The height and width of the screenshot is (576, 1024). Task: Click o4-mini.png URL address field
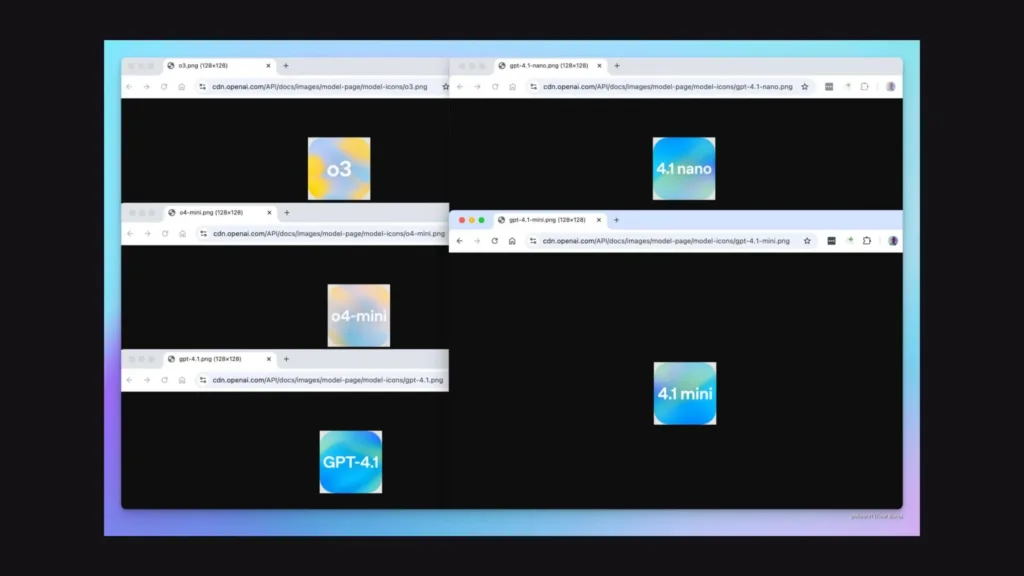coord(321,234)
